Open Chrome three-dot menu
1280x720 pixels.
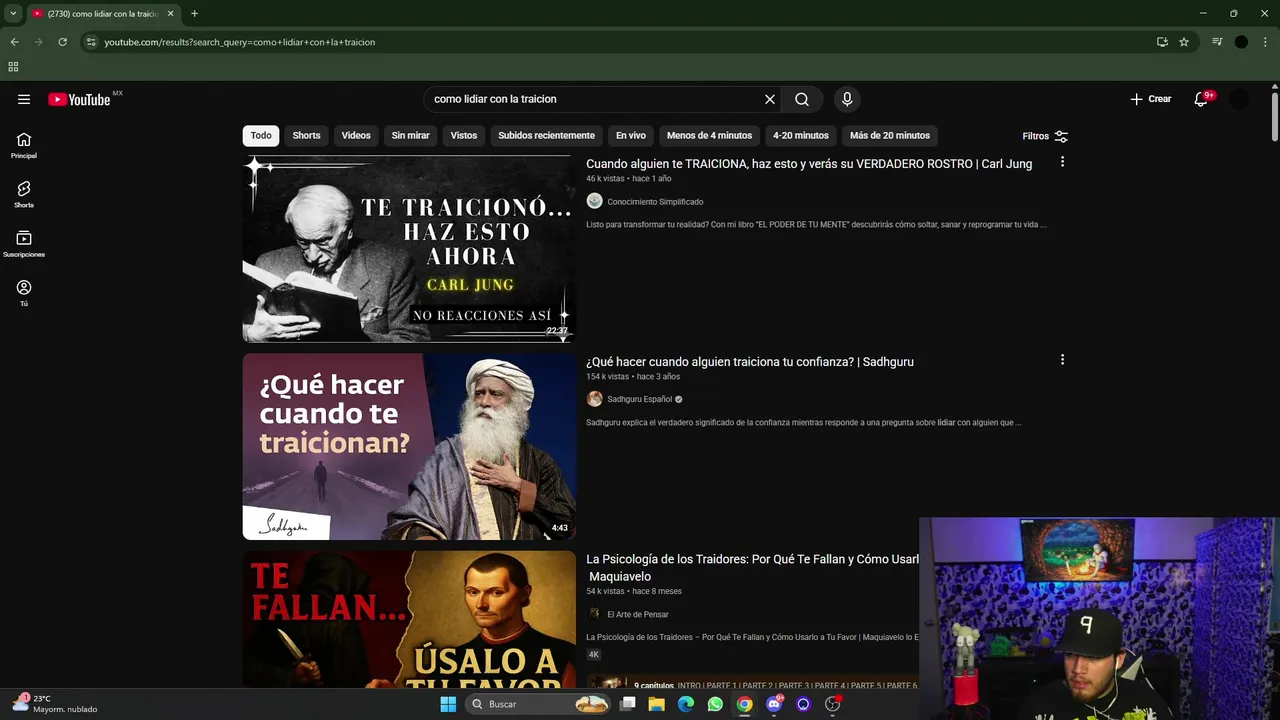(x=1266, y=42)
